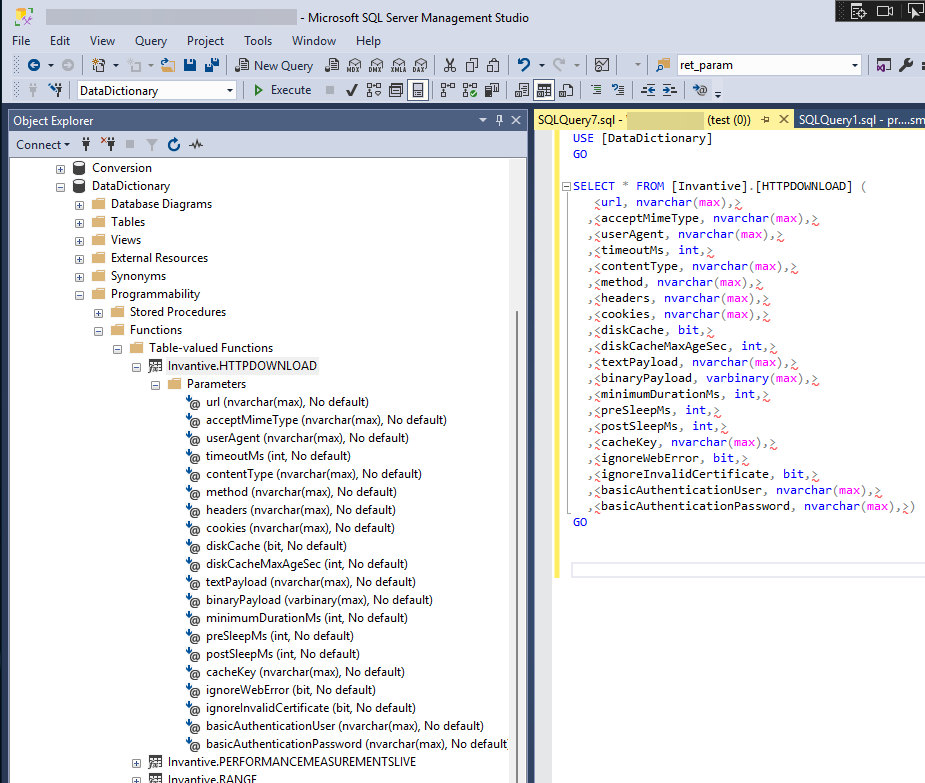Image resolution: width=925 pixels, height=783 pixels.
Task: Decrease indent of selected lines
Action: pyautogui.click(x=648, y=90)
